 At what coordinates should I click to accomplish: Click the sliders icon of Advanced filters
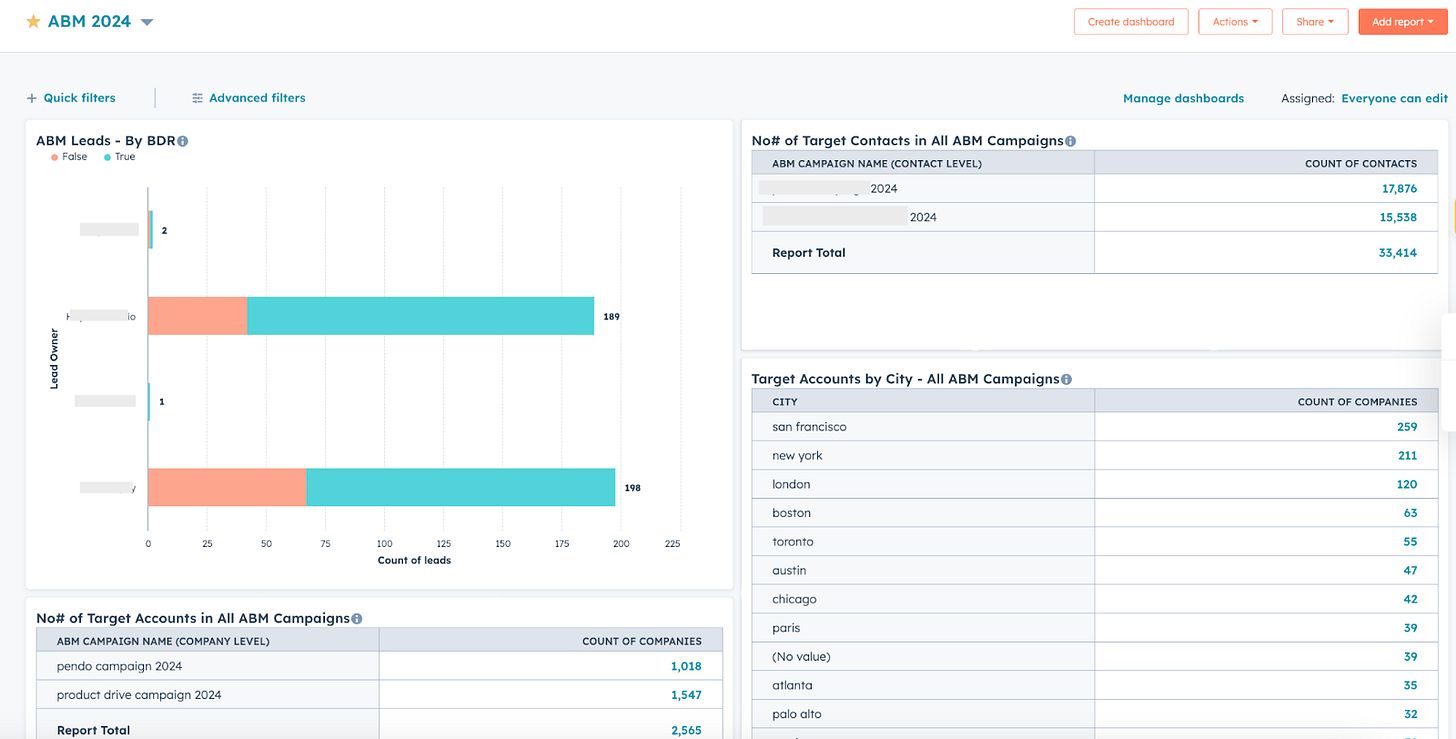pyautogui.click(x=198, y=98)
